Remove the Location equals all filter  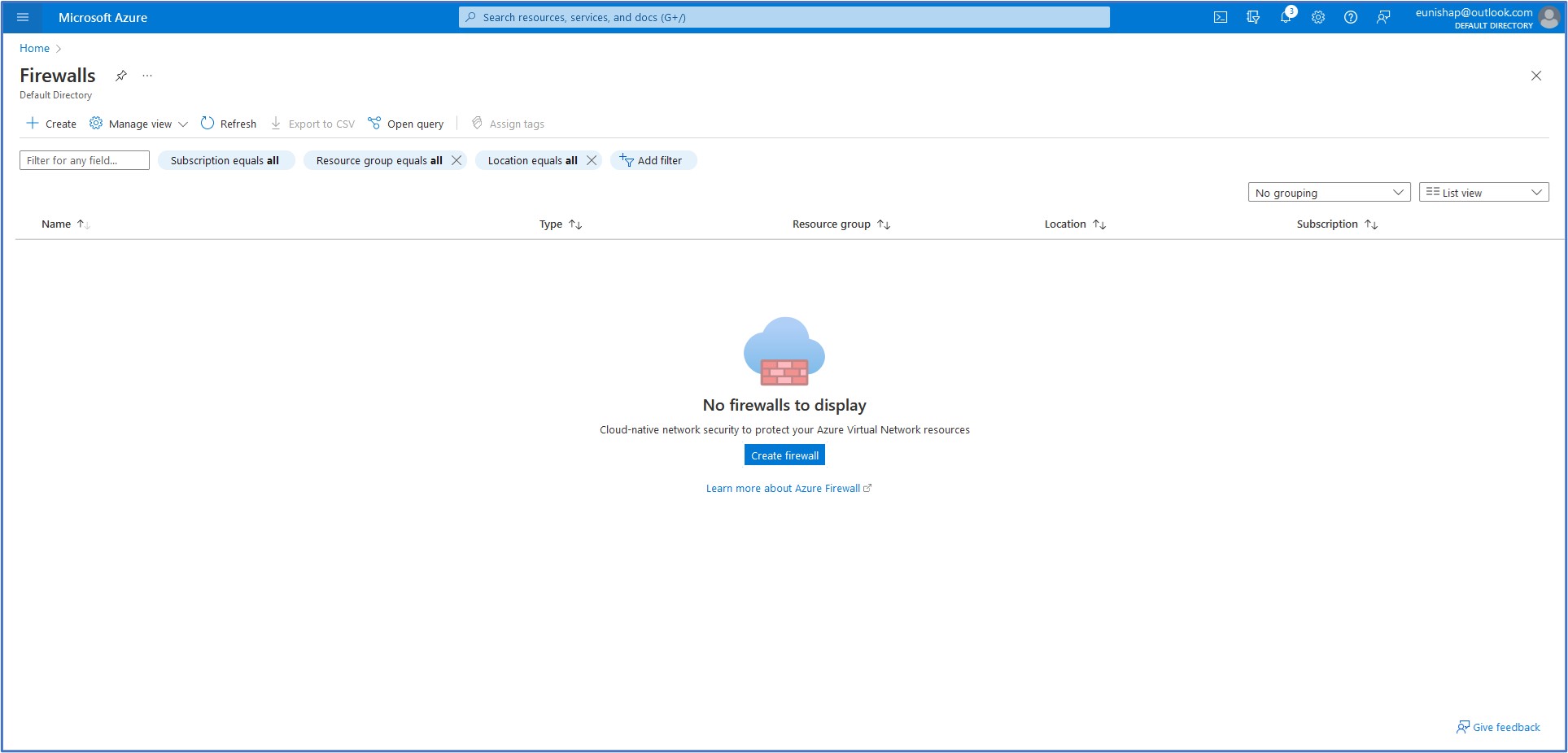(592, 160)
